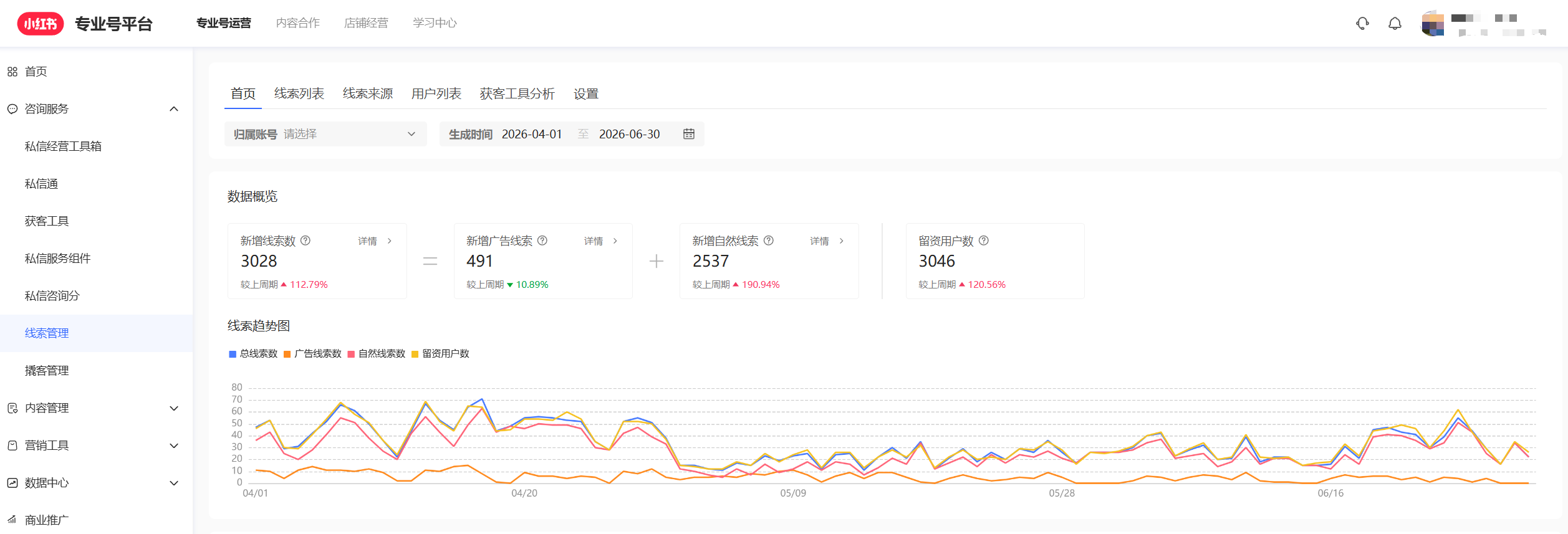Click help icon next to 新增自然线索
Image resolution: width=1568 pixels, height=534 pixels.
(x=769, y=241)
